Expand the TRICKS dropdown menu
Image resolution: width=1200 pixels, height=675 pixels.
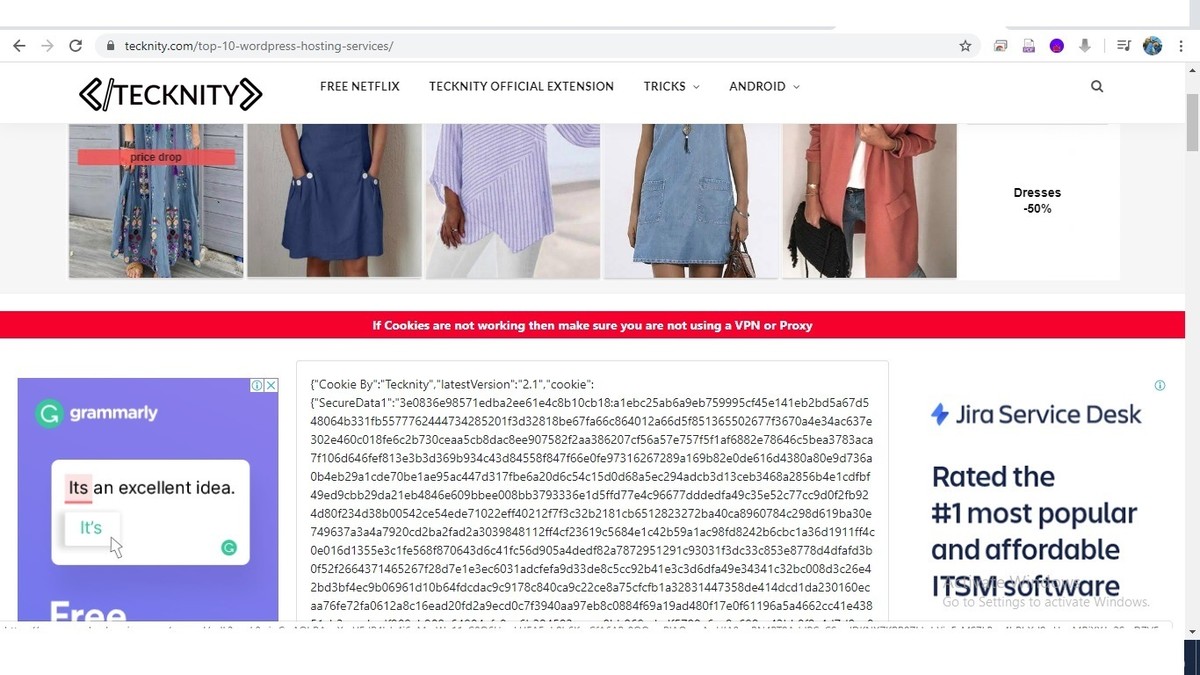671,86
